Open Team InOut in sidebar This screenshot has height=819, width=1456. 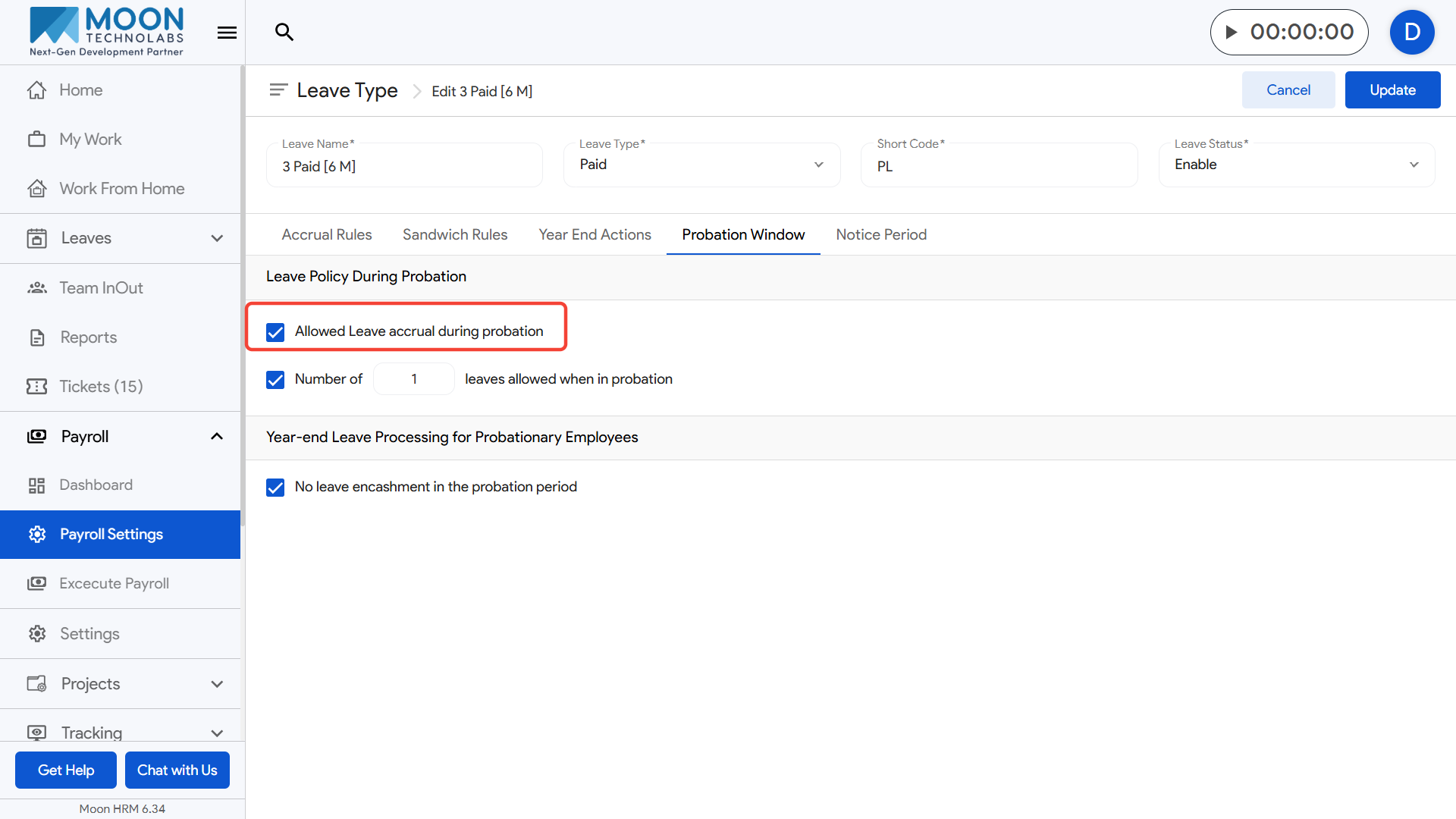(101, 288)
